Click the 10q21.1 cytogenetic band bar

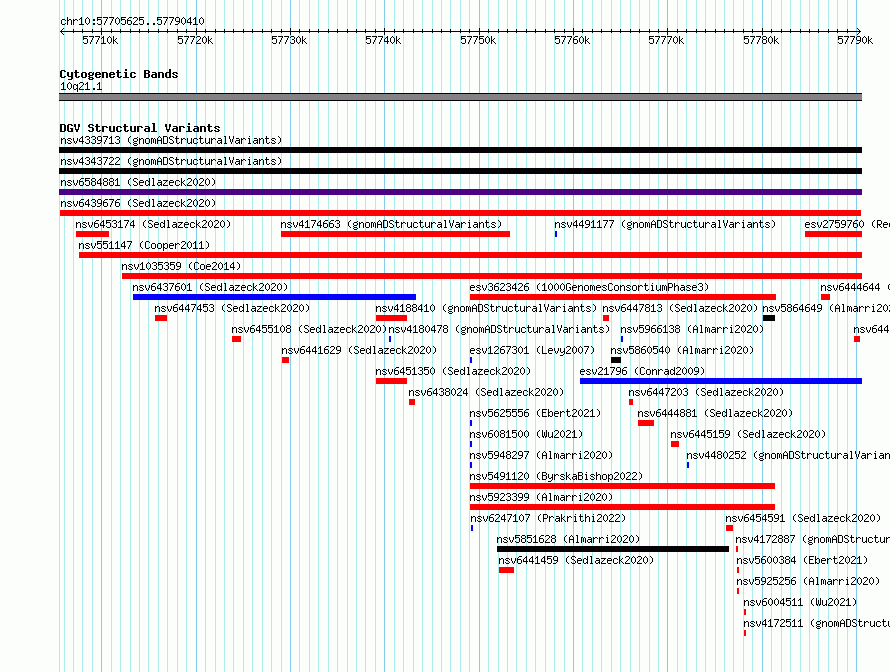[x=460, y=97]
